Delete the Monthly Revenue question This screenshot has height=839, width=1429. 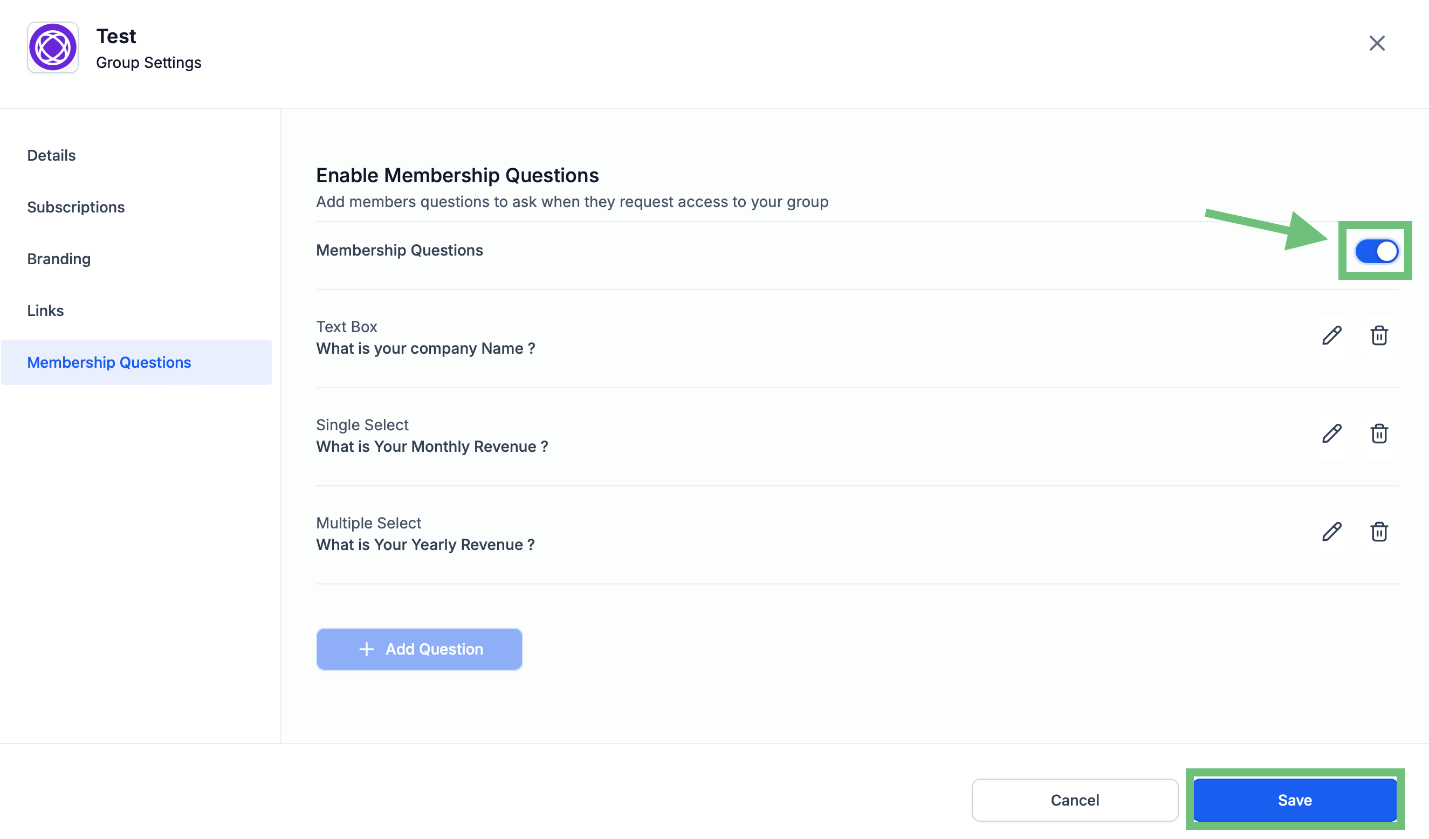pos(1379,434)
